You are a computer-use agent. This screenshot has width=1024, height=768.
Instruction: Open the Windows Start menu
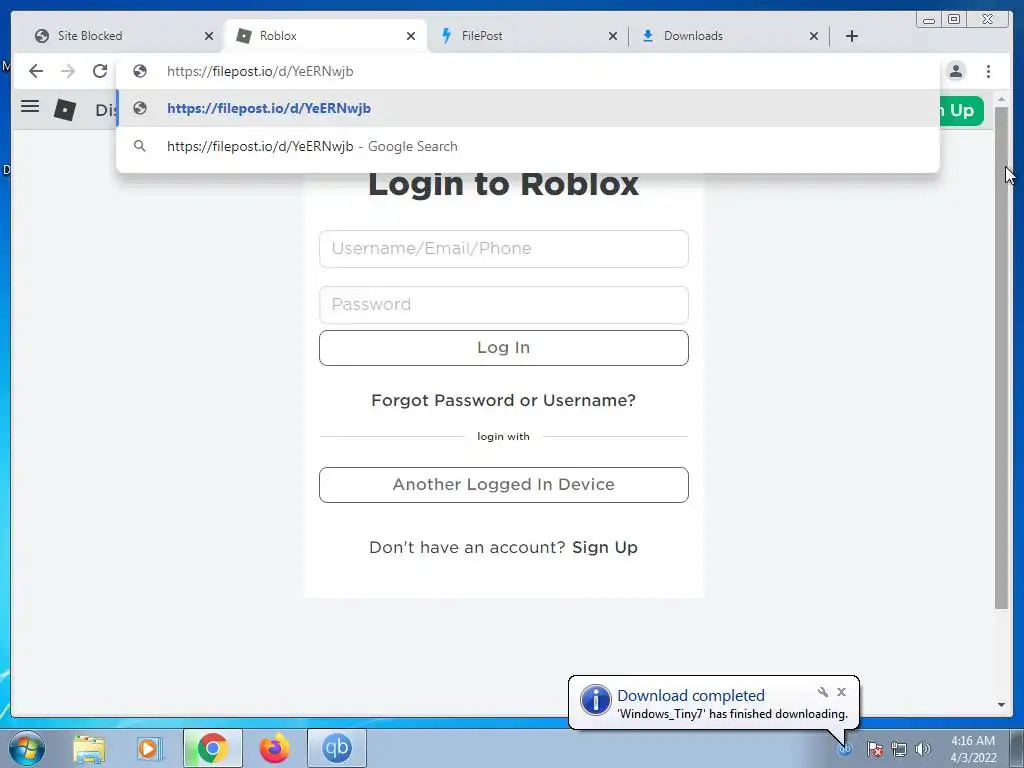27,748
